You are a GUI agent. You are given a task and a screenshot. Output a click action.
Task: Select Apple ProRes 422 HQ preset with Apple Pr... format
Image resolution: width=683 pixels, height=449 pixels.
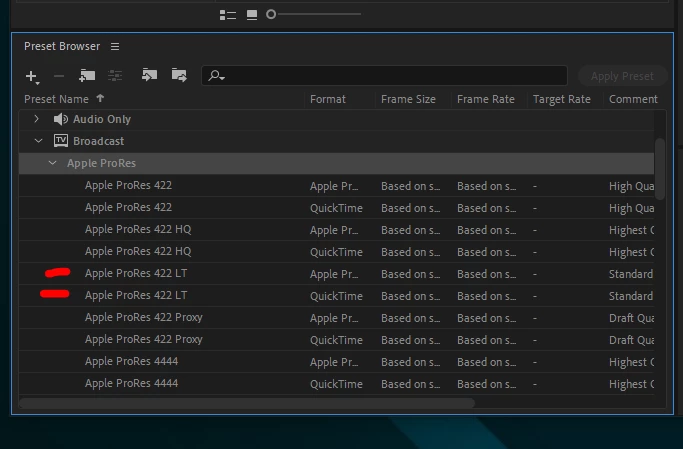[x=336, y=230]
